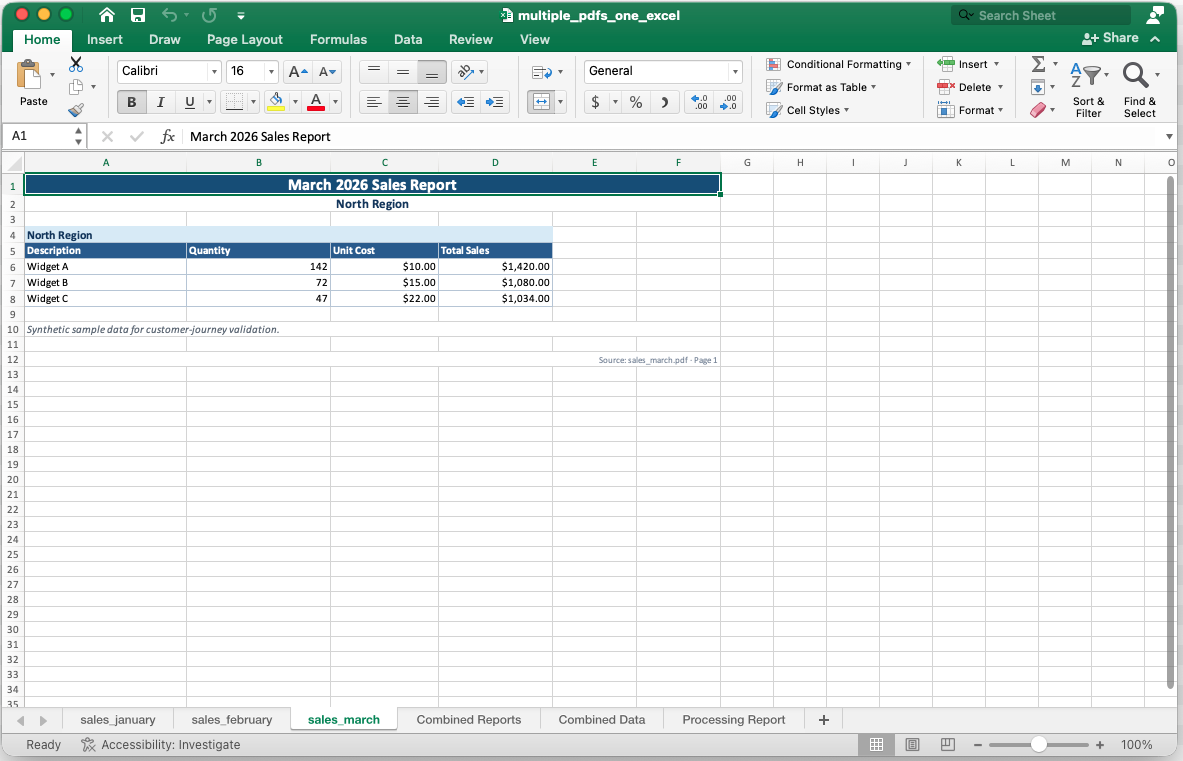Switch to Normal view in status bar

(876, 744)
